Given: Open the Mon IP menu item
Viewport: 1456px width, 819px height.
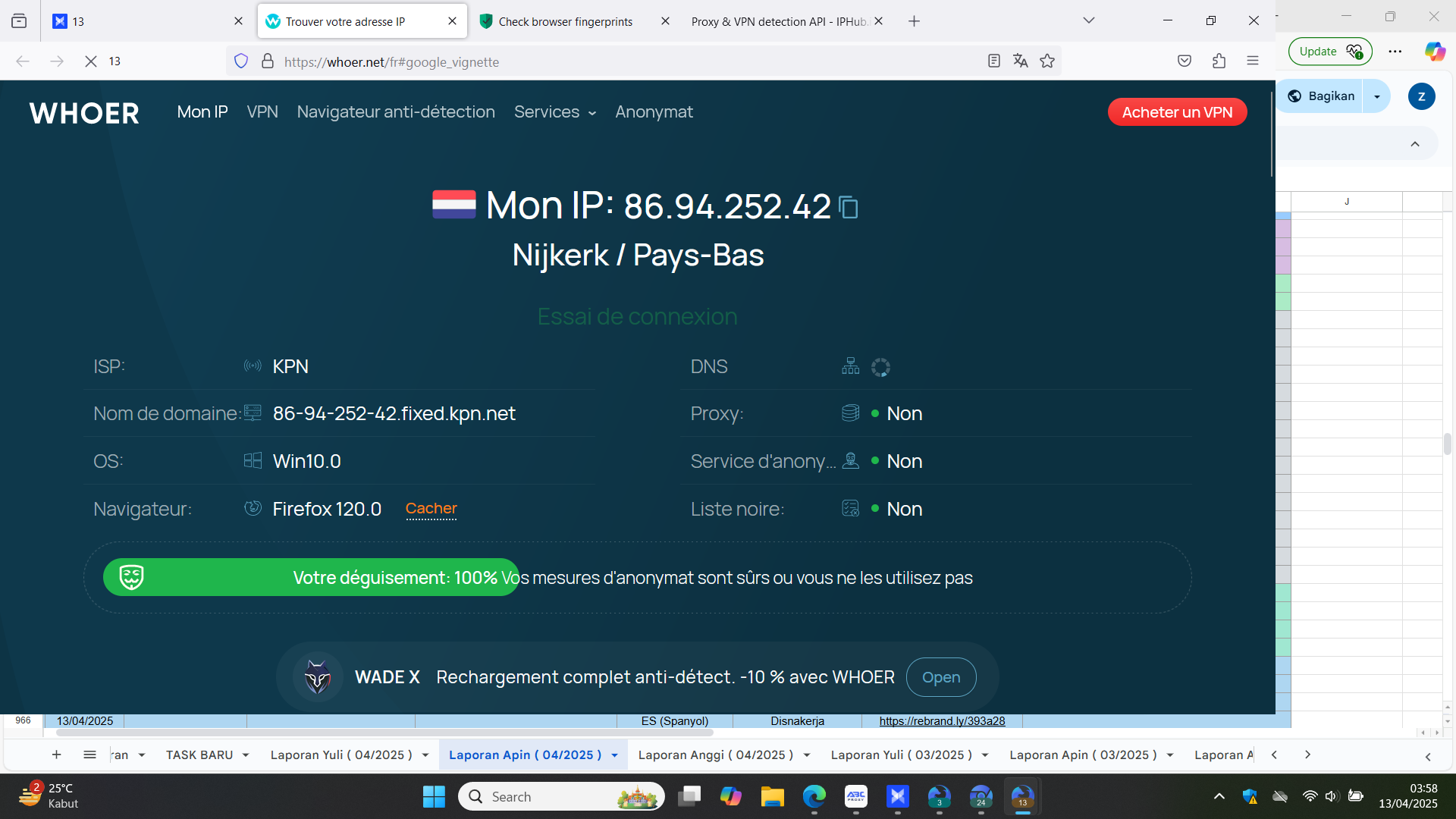Looking at the screenshot, I should click(x=202, y=112).
